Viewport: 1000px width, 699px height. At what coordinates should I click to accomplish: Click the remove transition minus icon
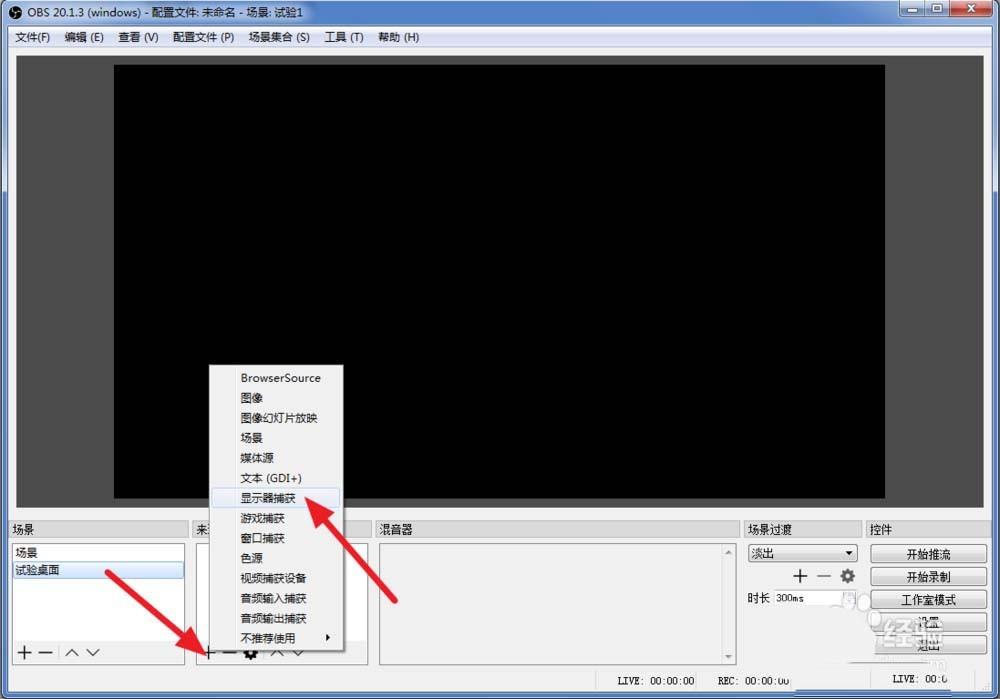tap(822, 575)
